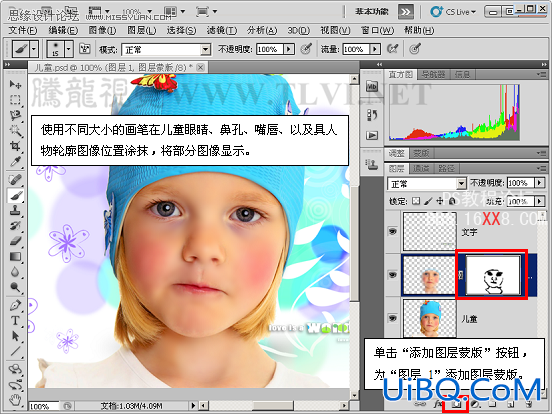Open the 文件(F) menu
Viewport: 552px width, 414px height.
(23, 31)
